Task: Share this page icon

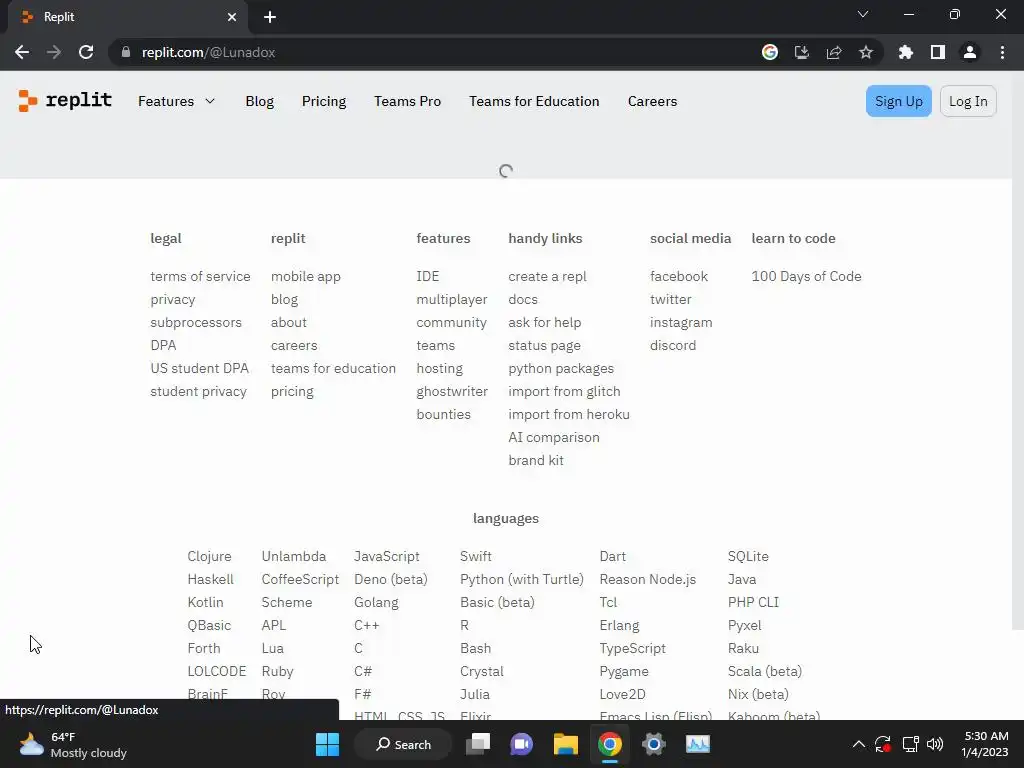Action: click(x=834, y=52)
